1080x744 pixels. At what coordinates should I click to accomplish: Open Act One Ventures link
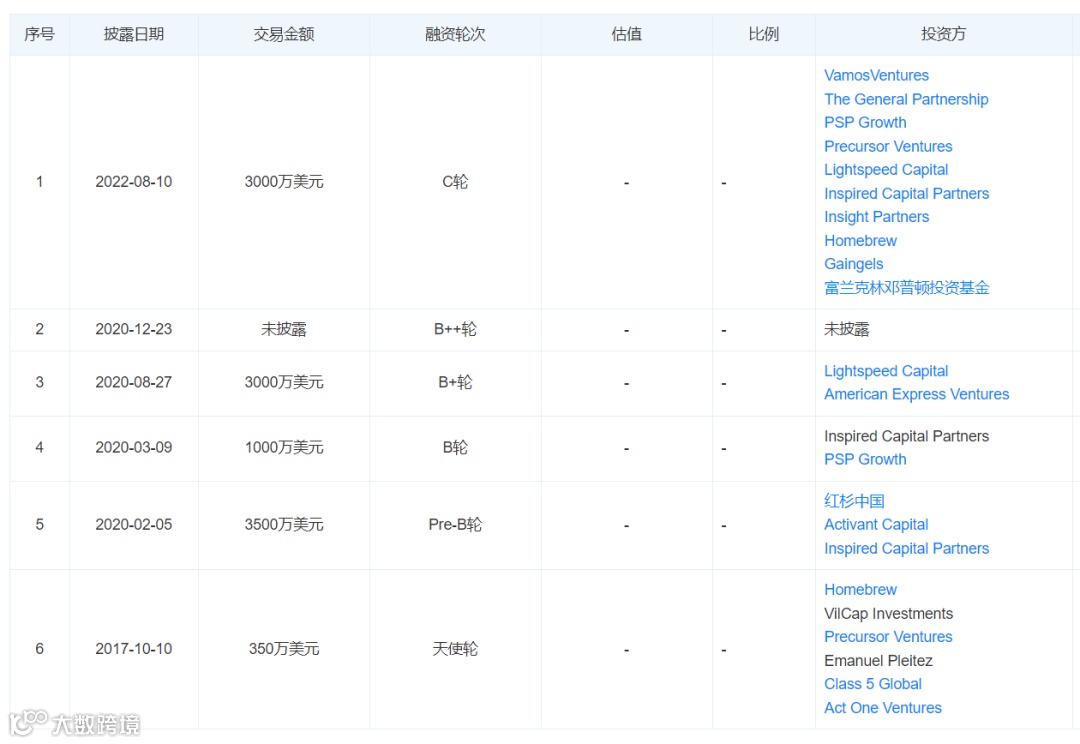coord(882,707)
